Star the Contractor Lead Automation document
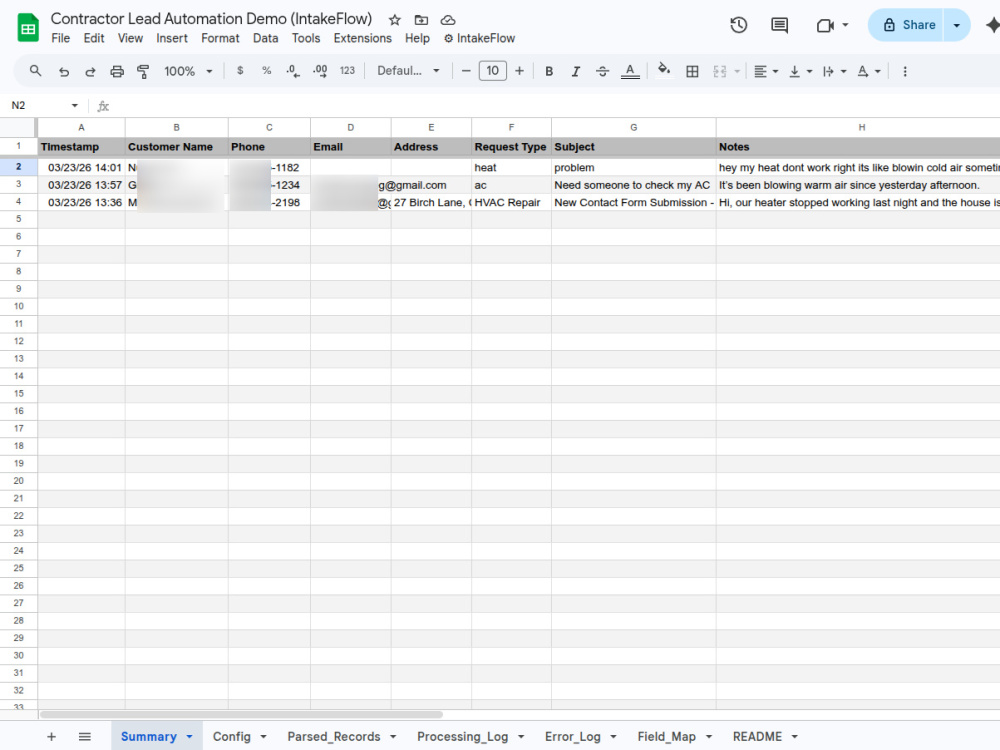Viewport: 1000px width, 750px height. click(395, 20)
